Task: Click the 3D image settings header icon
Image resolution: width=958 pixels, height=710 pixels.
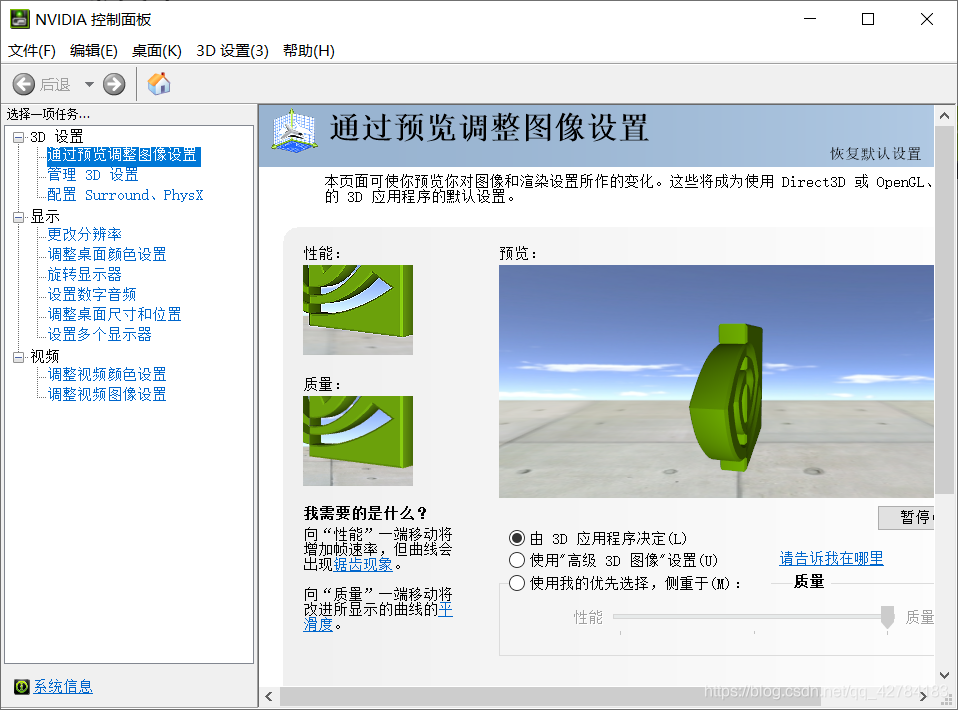Action: point(294,131)
